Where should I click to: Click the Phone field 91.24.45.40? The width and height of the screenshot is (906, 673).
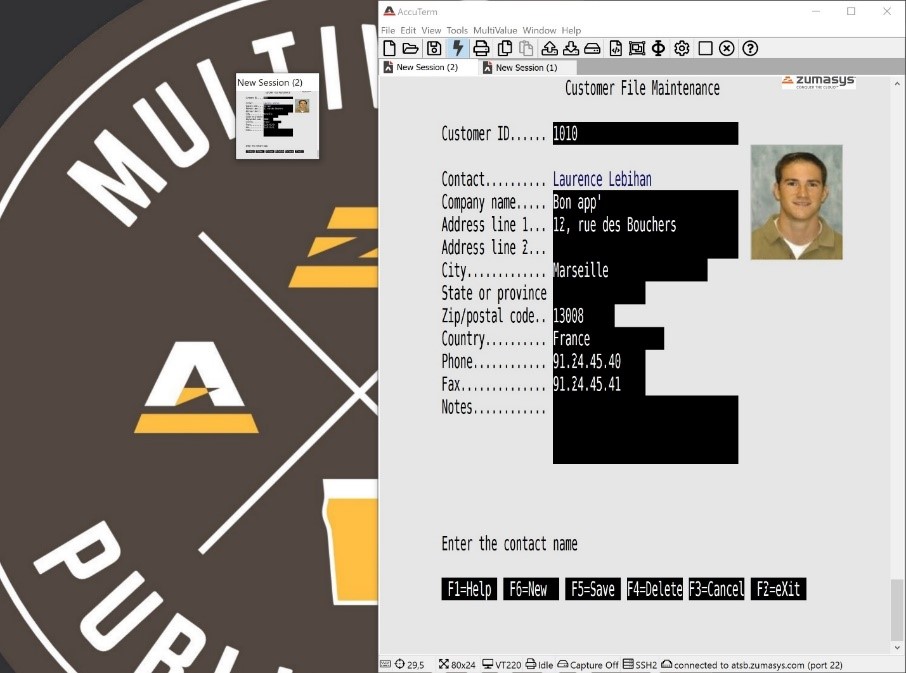599,362
